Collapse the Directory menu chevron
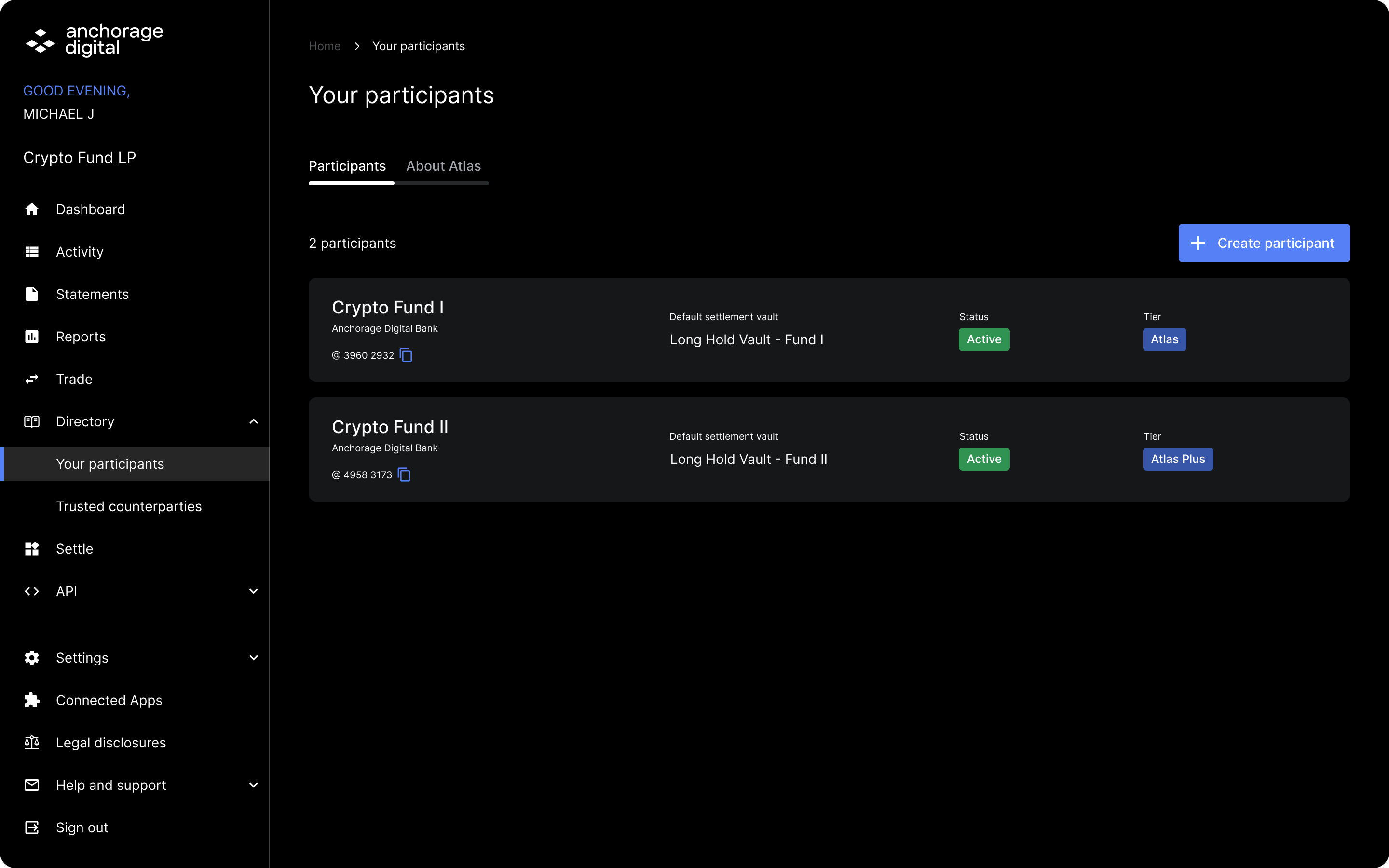Viewport: 1389px width, 868px height. tap(254, 422)
